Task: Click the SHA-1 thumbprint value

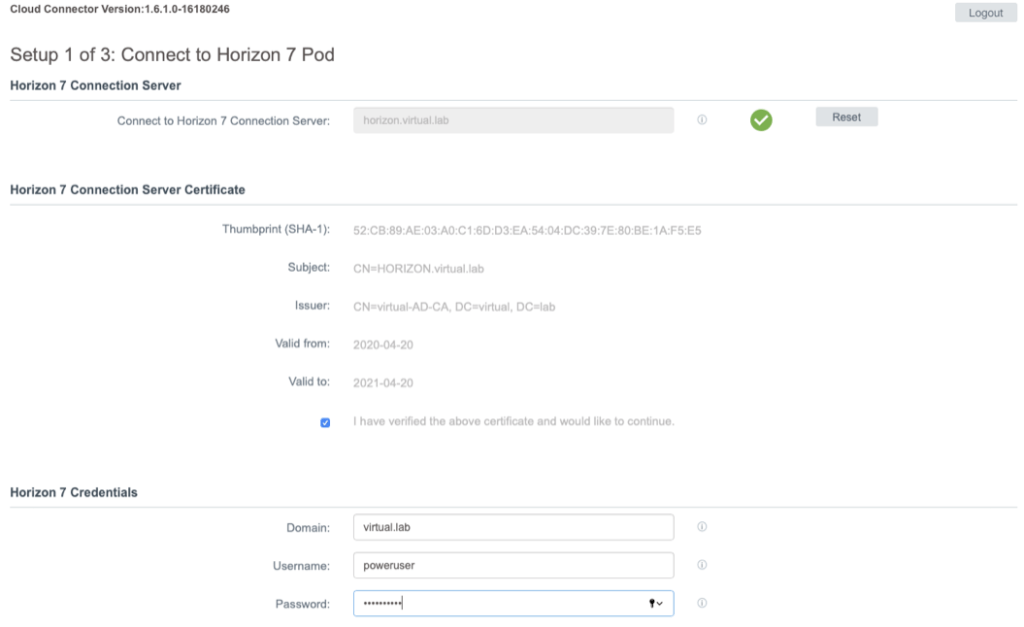Action: point(527,230)
